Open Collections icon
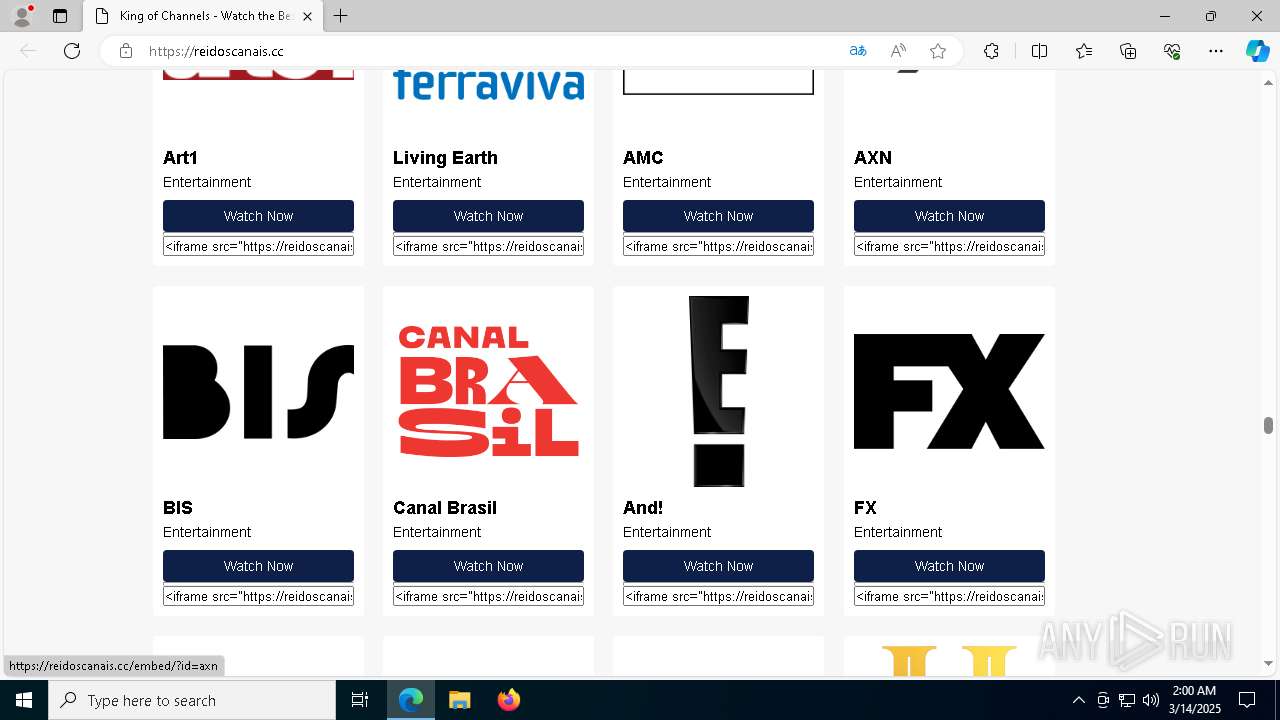Screen dimensions: 1280x720 (1128, 51)
